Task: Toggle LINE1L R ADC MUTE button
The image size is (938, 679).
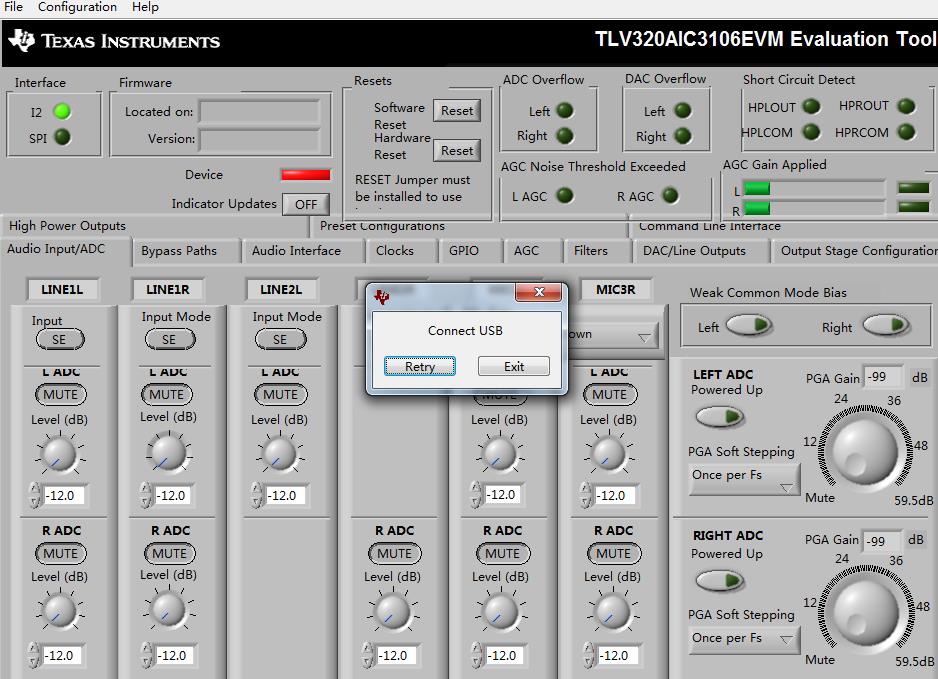Action: point(60,554)
